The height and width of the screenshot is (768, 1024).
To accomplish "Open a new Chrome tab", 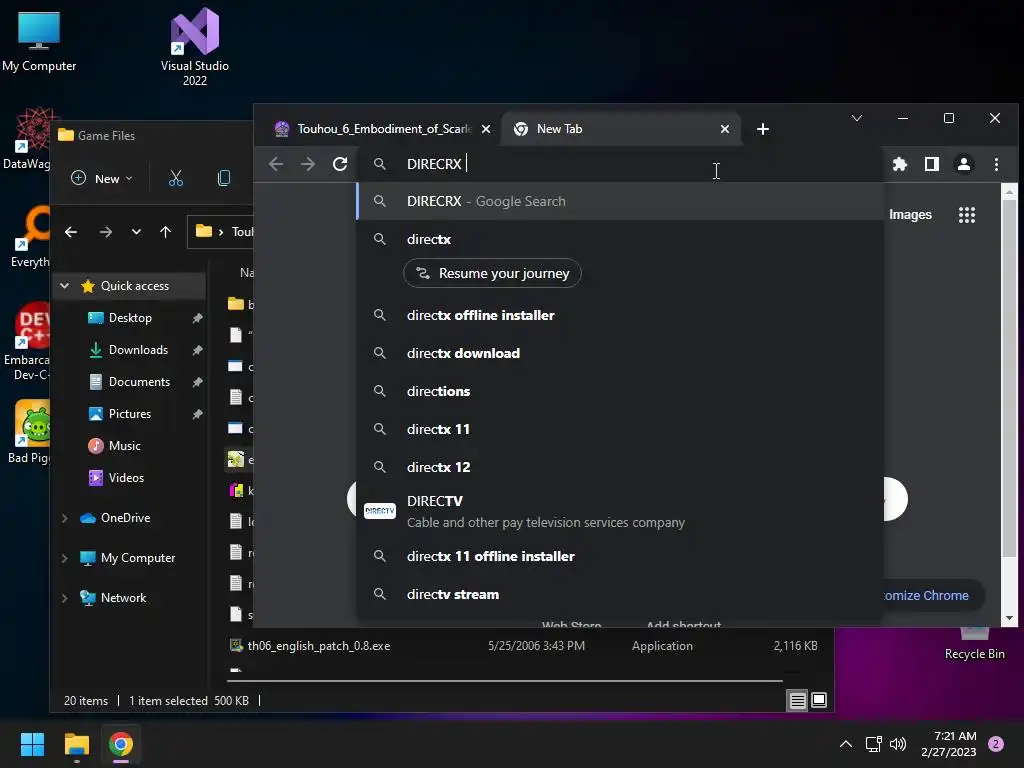I will [x=762, y=129].
